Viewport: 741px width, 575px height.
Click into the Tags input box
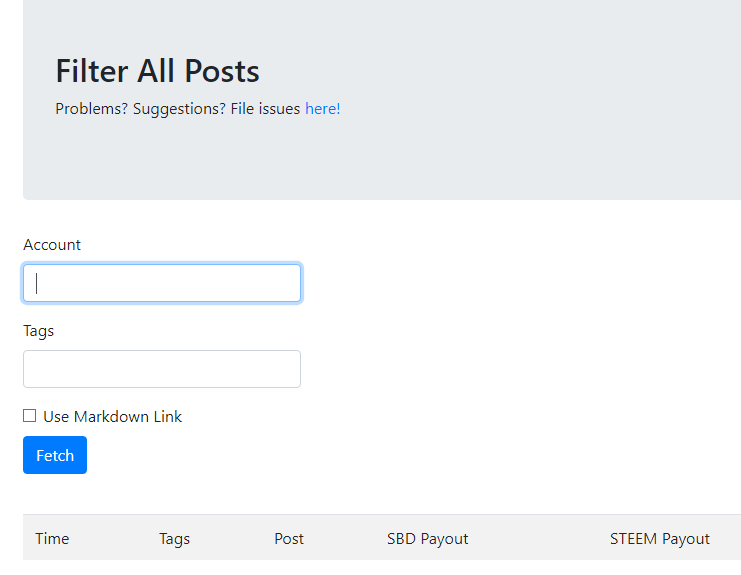coord(162,369)
